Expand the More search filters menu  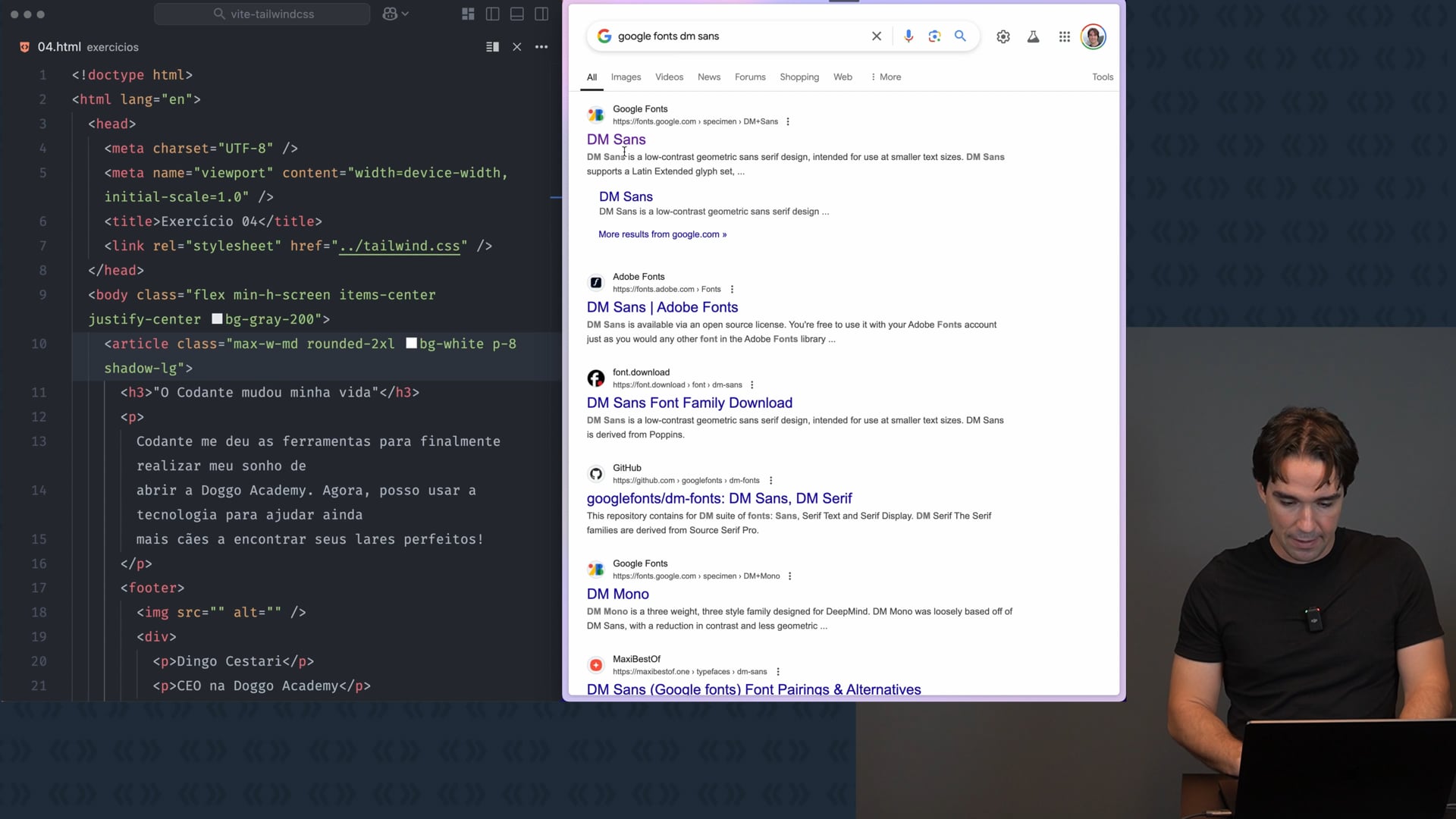click(x=886, y=77)
